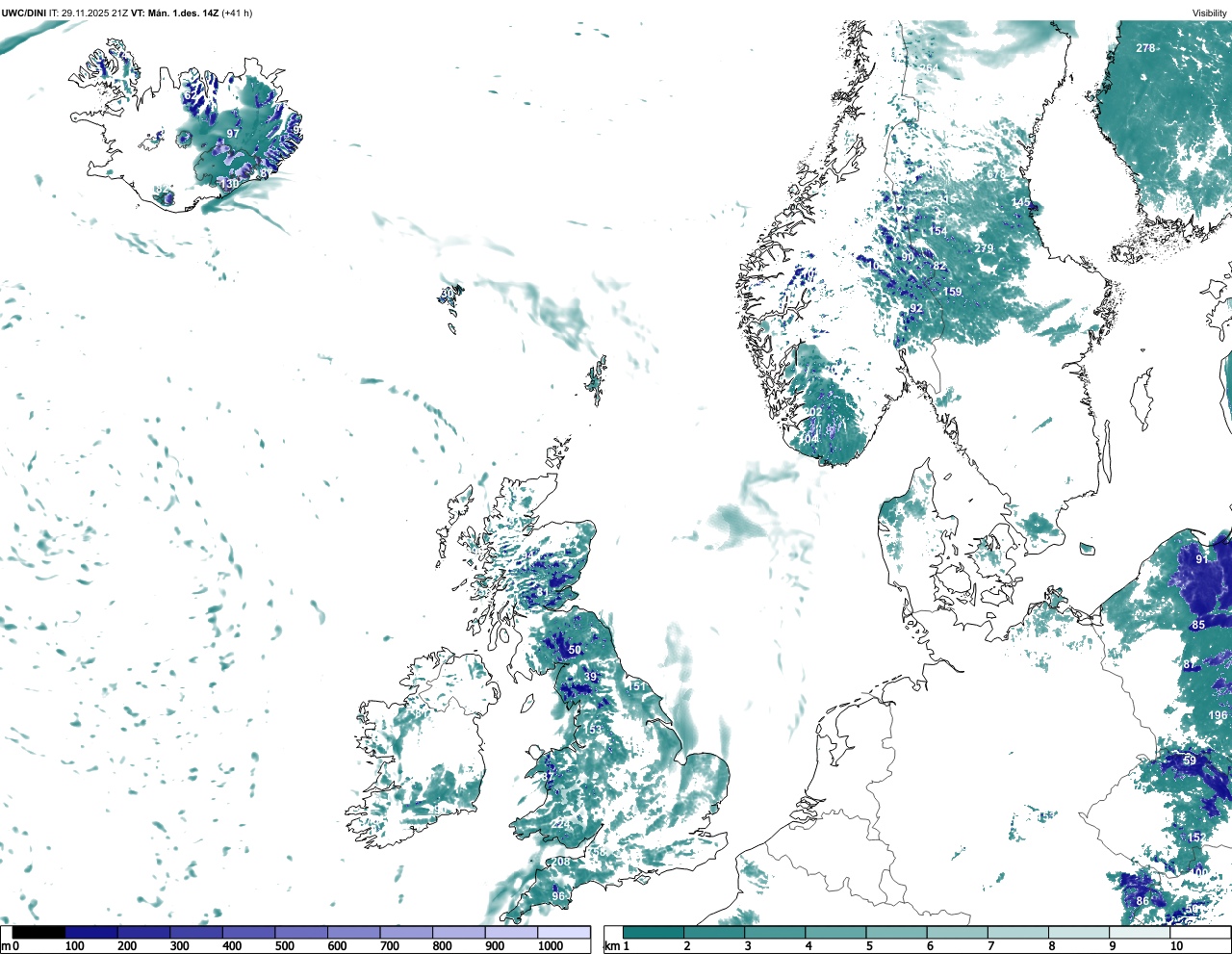Select the 9–10 km lightest legend swatch
Screen dimensions: 1232x954
click(1141, 932)
